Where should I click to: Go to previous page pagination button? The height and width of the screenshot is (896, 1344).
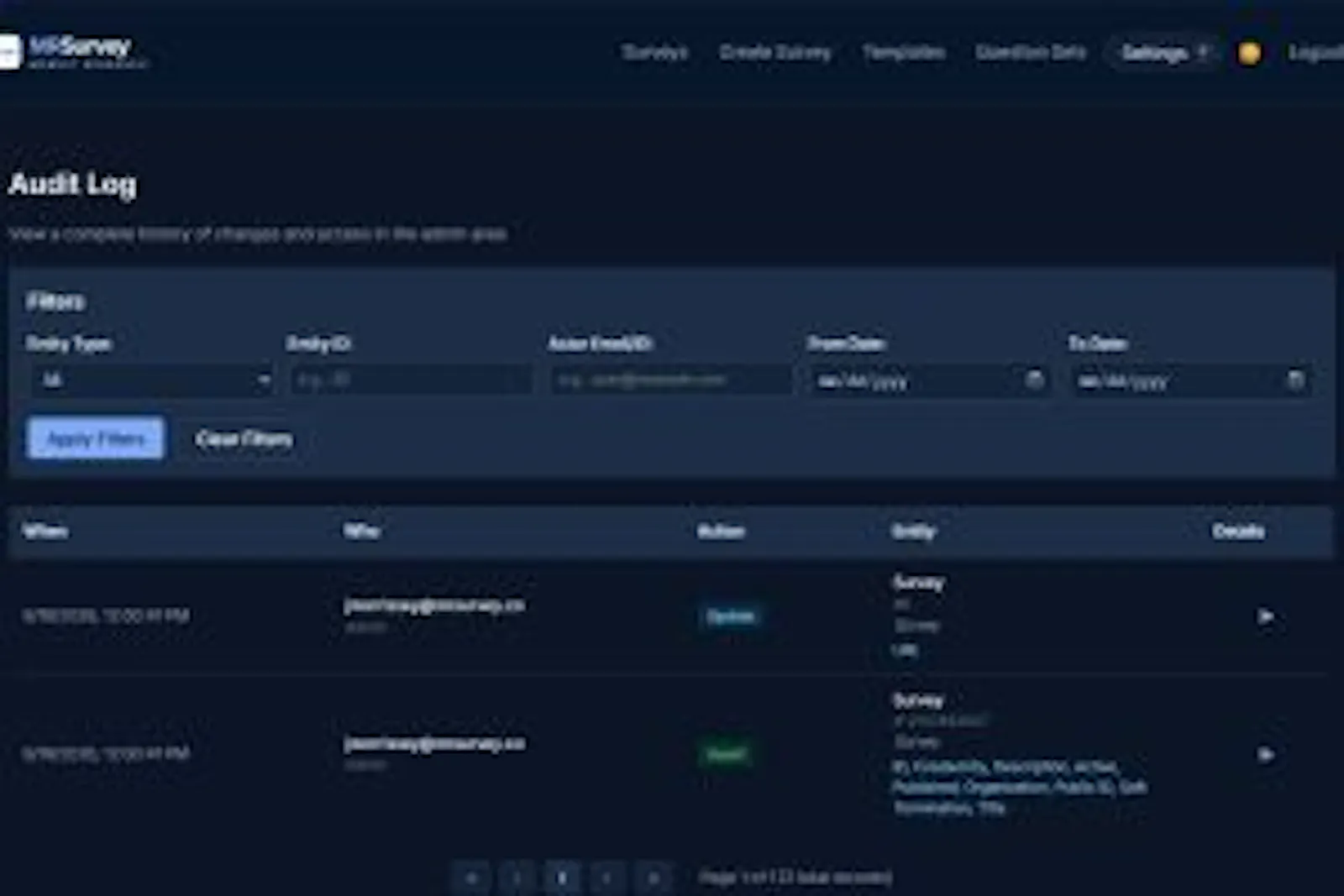coord(517,878)
